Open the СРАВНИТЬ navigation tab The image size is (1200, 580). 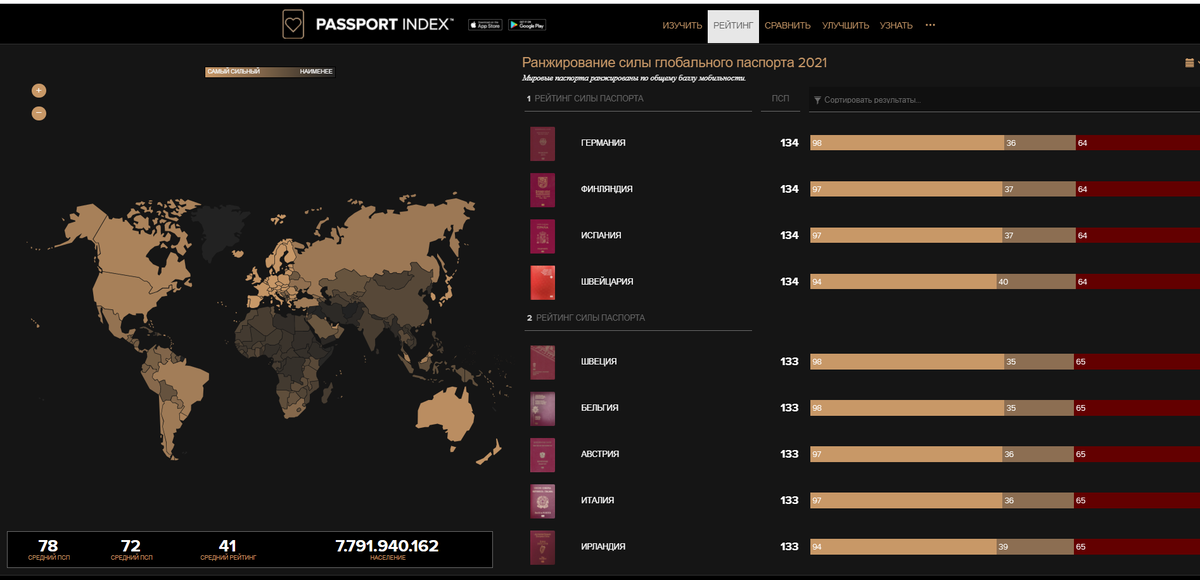pos(787,25)
